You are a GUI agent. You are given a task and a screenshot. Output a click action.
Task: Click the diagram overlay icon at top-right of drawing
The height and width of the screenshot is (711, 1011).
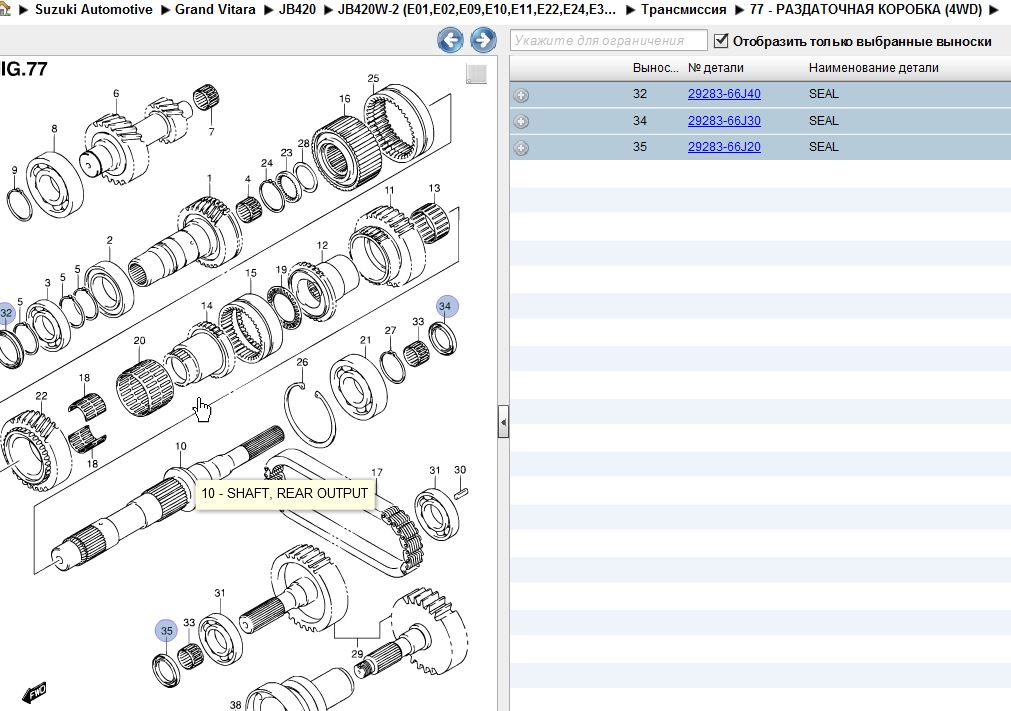(x=477, y=74)
